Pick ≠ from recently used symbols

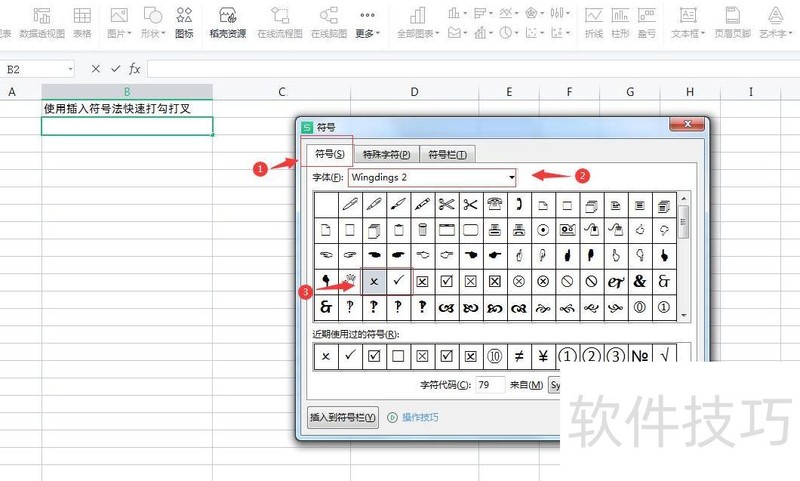519,356
